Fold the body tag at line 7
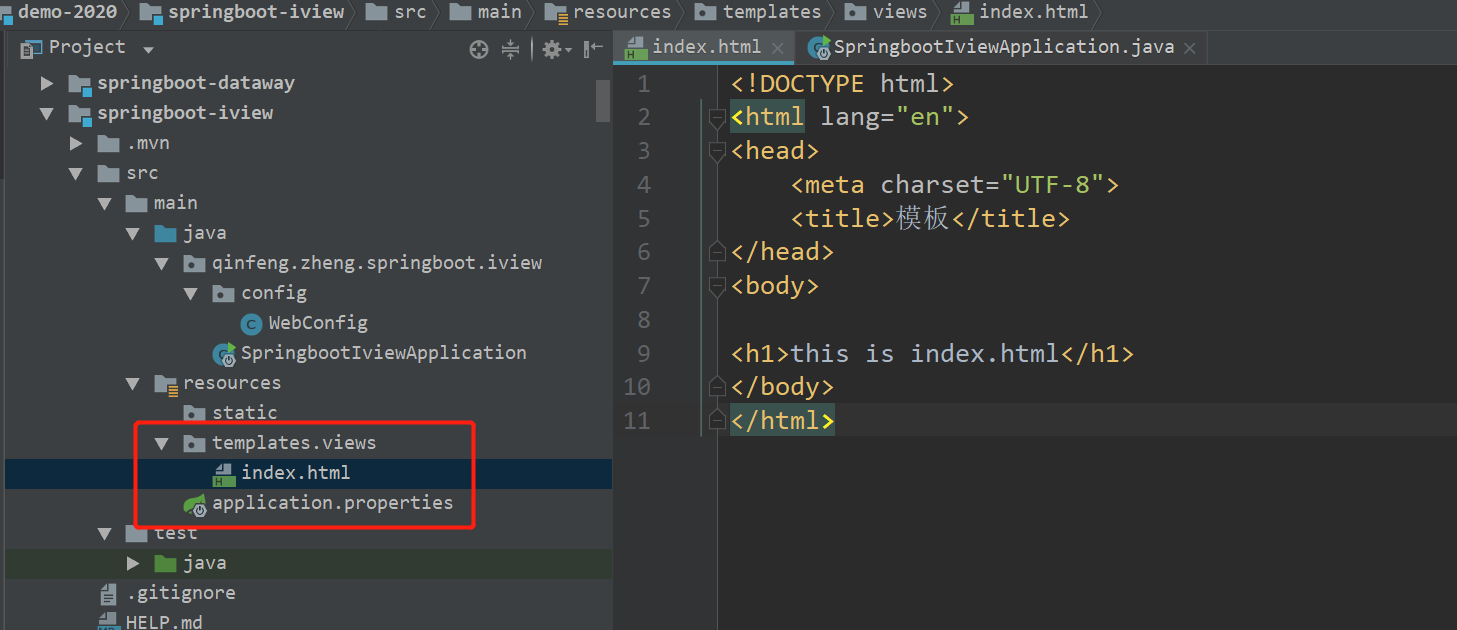 coord(716,286)
